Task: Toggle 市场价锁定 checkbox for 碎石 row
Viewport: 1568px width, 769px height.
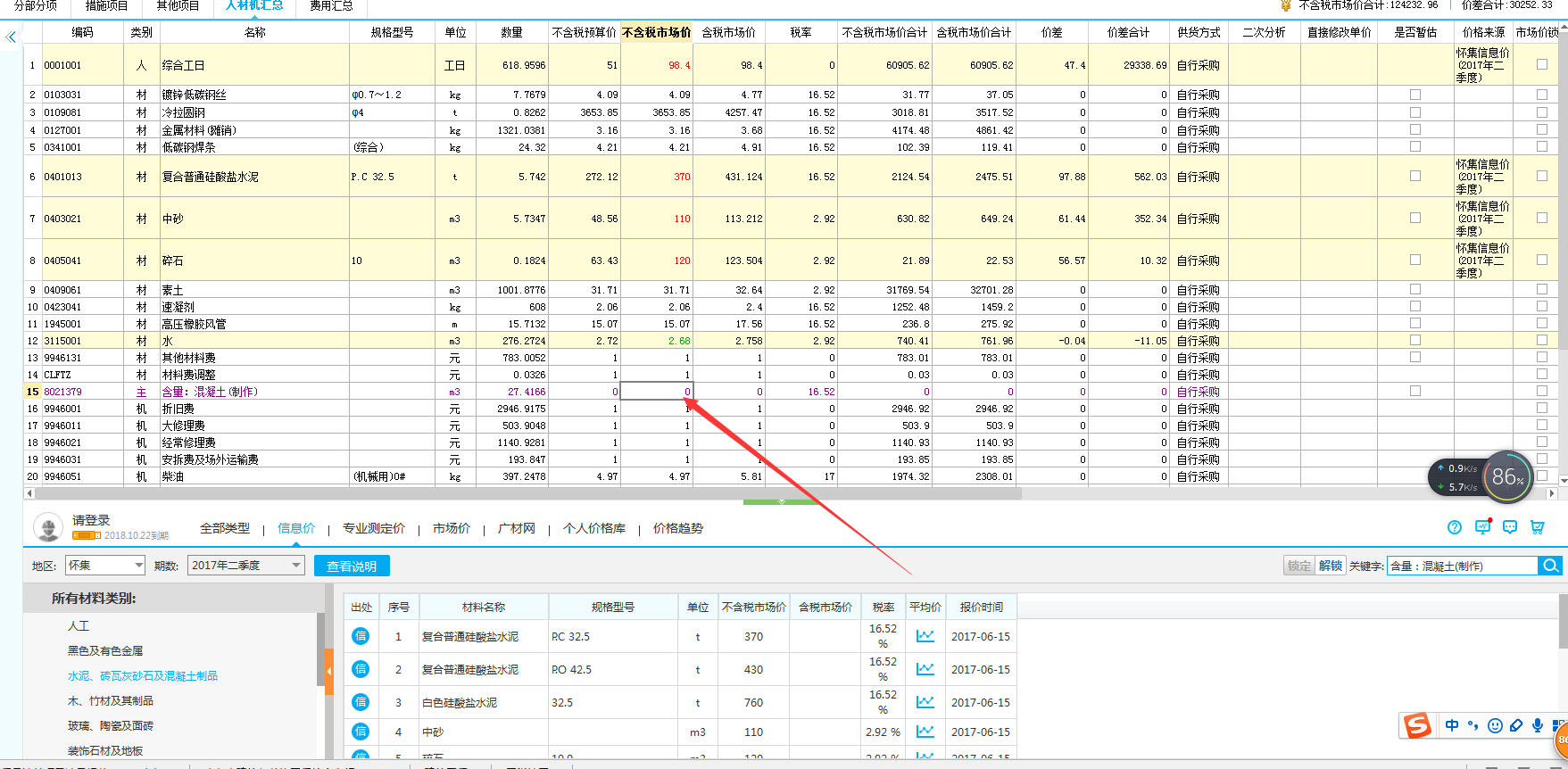Action: coord(1542,260)
